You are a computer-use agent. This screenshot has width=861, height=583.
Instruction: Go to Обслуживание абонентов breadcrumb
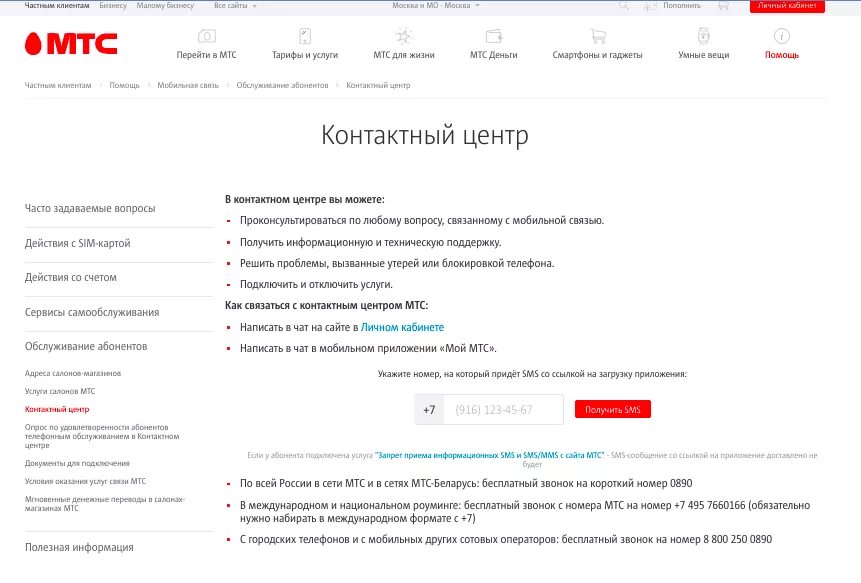282,85
